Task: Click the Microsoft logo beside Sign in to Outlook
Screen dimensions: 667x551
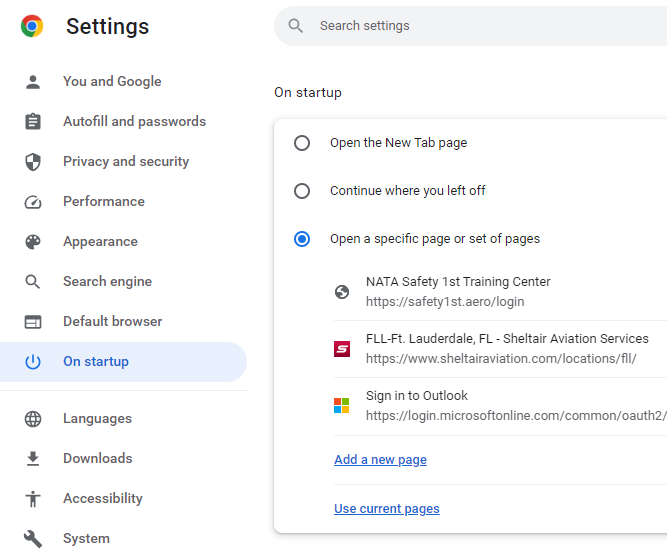Action: [x=342, y=405]
